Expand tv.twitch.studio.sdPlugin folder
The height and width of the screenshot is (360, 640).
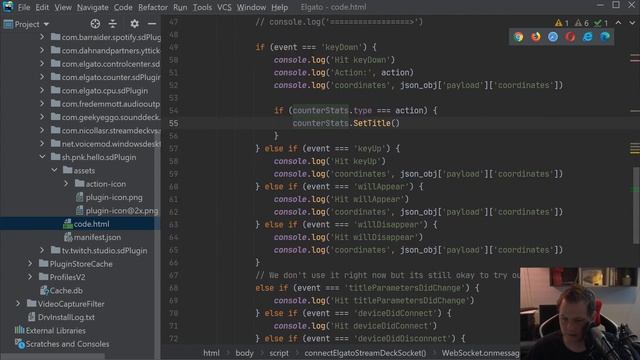[x=42, y=250]
